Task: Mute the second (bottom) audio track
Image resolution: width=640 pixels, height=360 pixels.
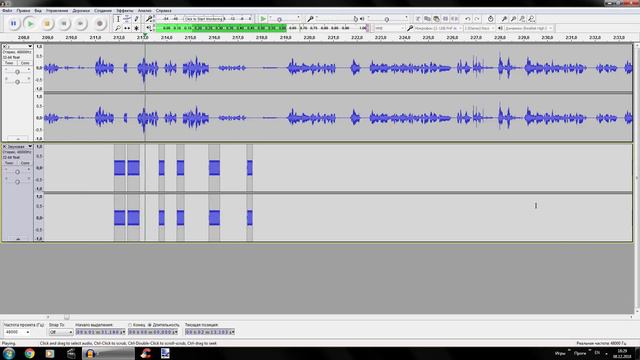Action: coord(9,163)
